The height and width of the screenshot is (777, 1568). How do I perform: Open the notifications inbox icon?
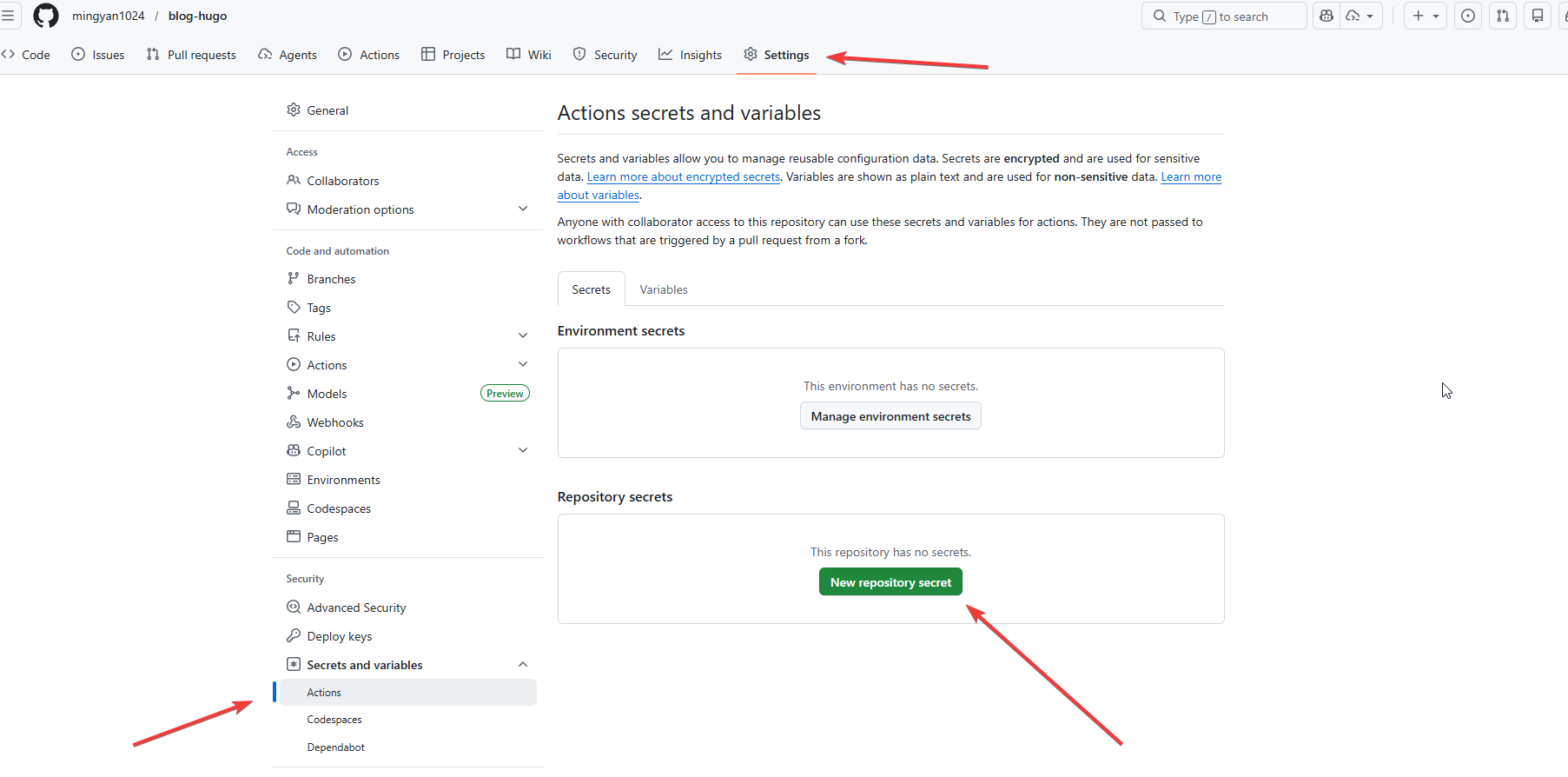point(1538,16)
